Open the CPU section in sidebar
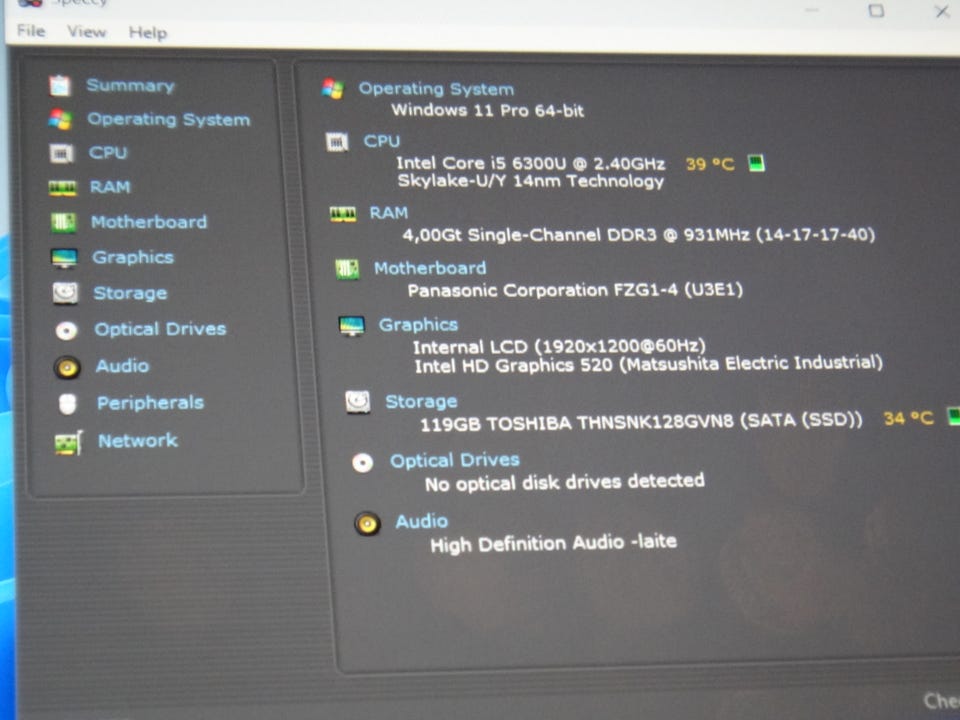This screenshot has width=960, height=720. click(x=108, y=152)
